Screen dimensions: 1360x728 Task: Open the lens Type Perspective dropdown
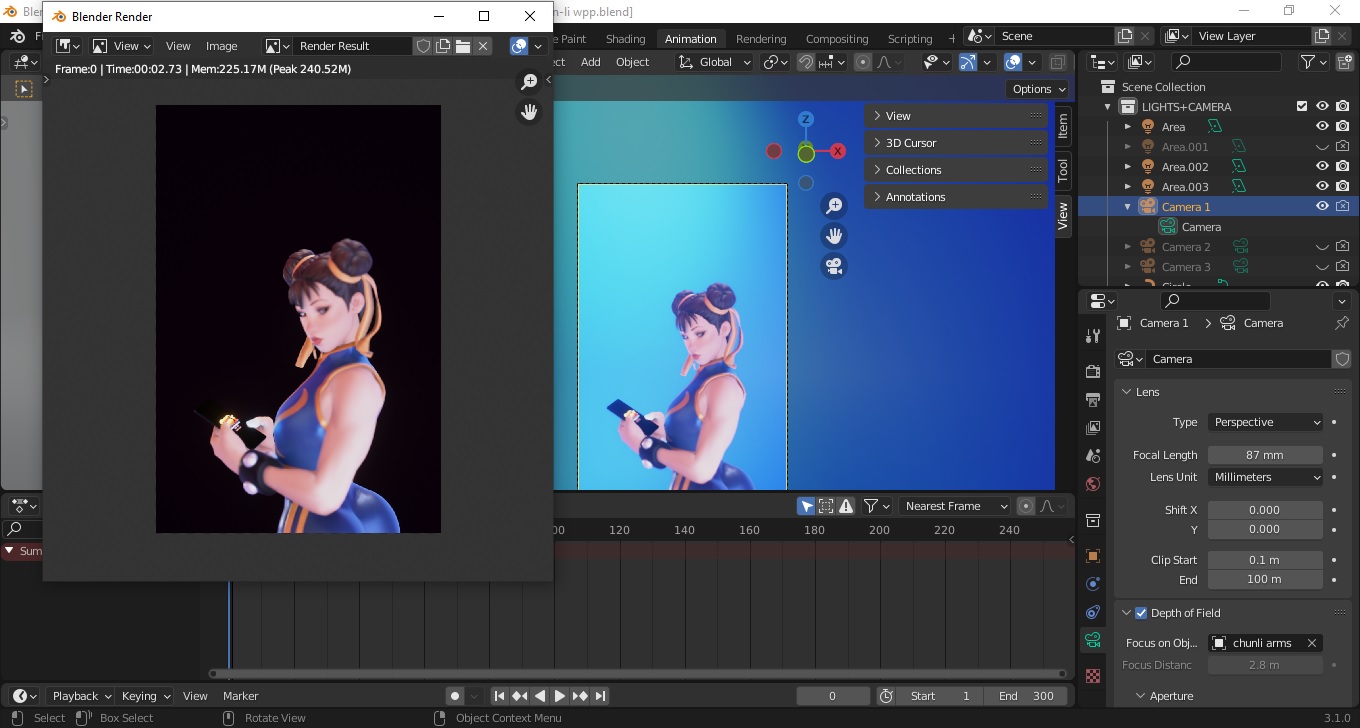[x=1265, y=422]
